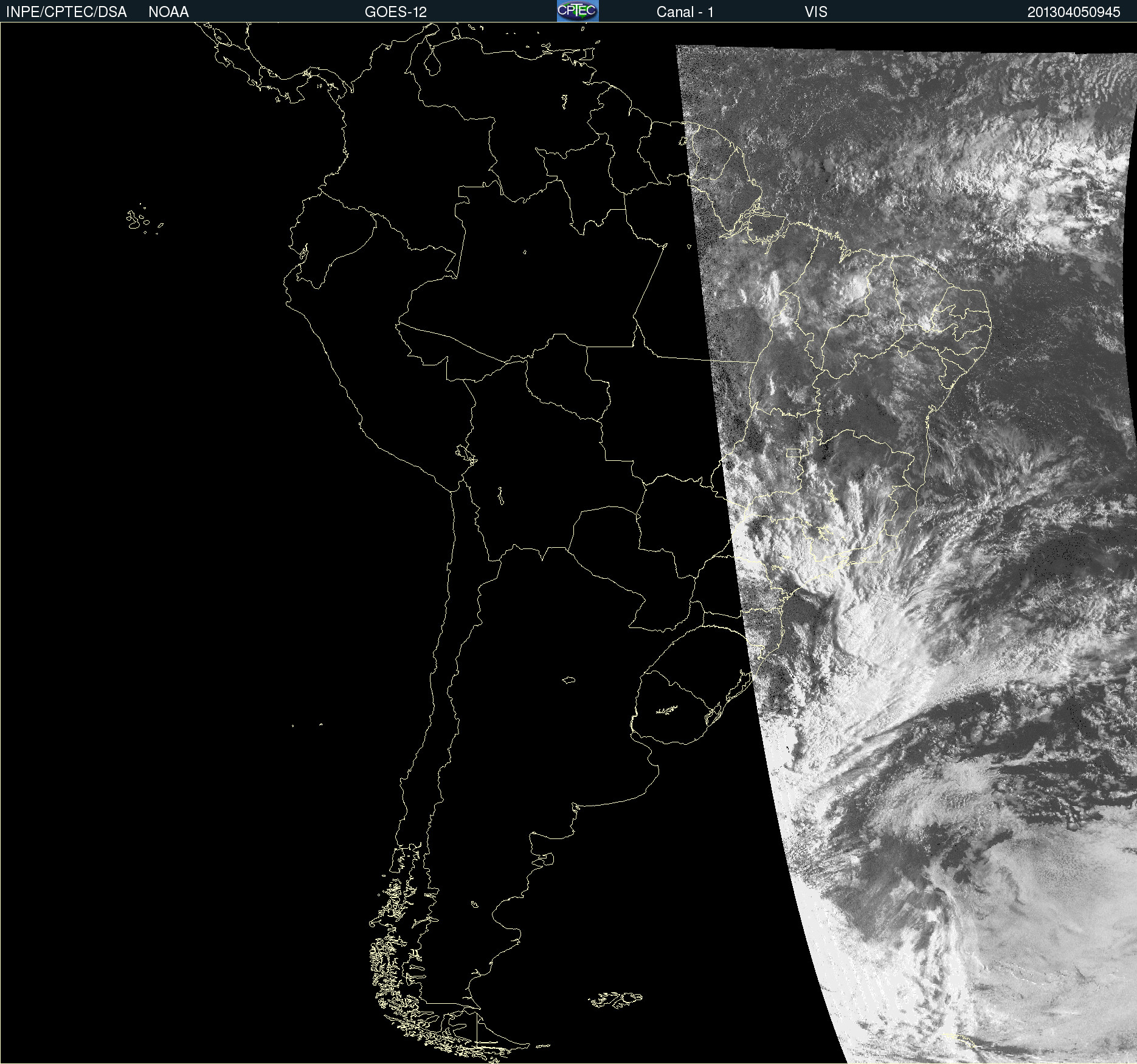Click the NOAA label in the header

[168, 12]
